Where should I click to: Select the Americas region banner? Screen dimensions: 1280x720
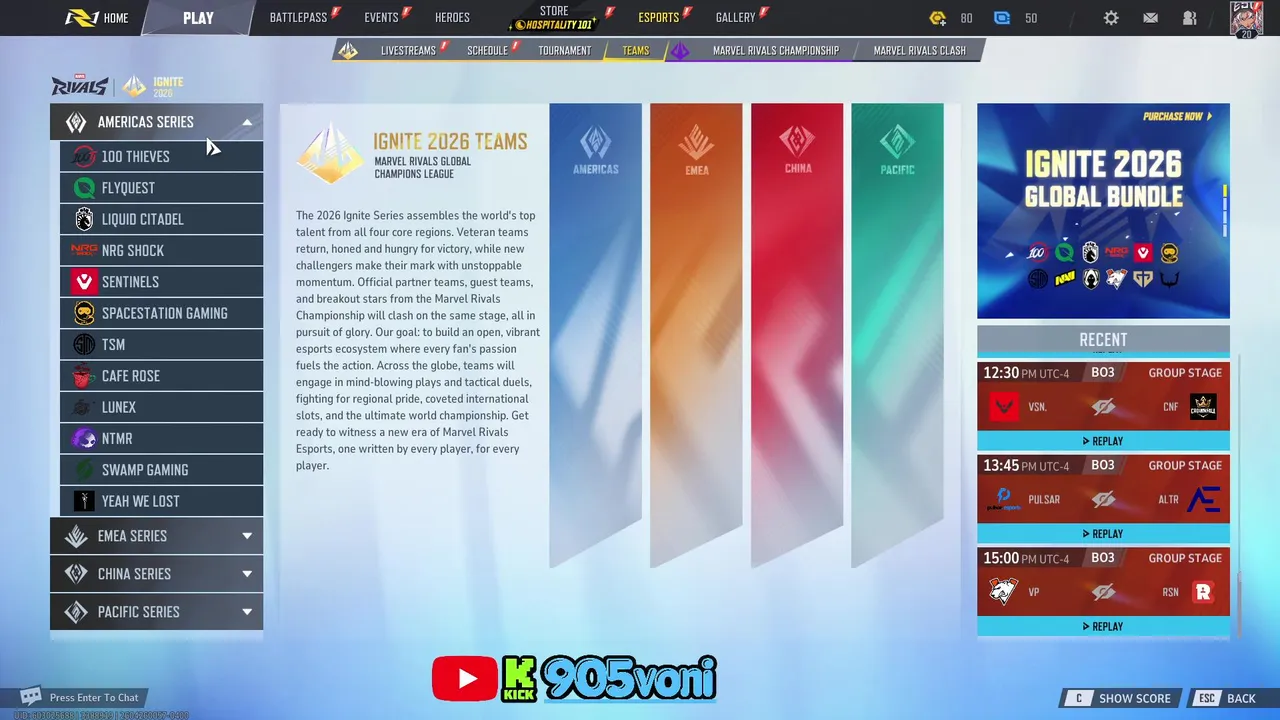tap(595, 335)
